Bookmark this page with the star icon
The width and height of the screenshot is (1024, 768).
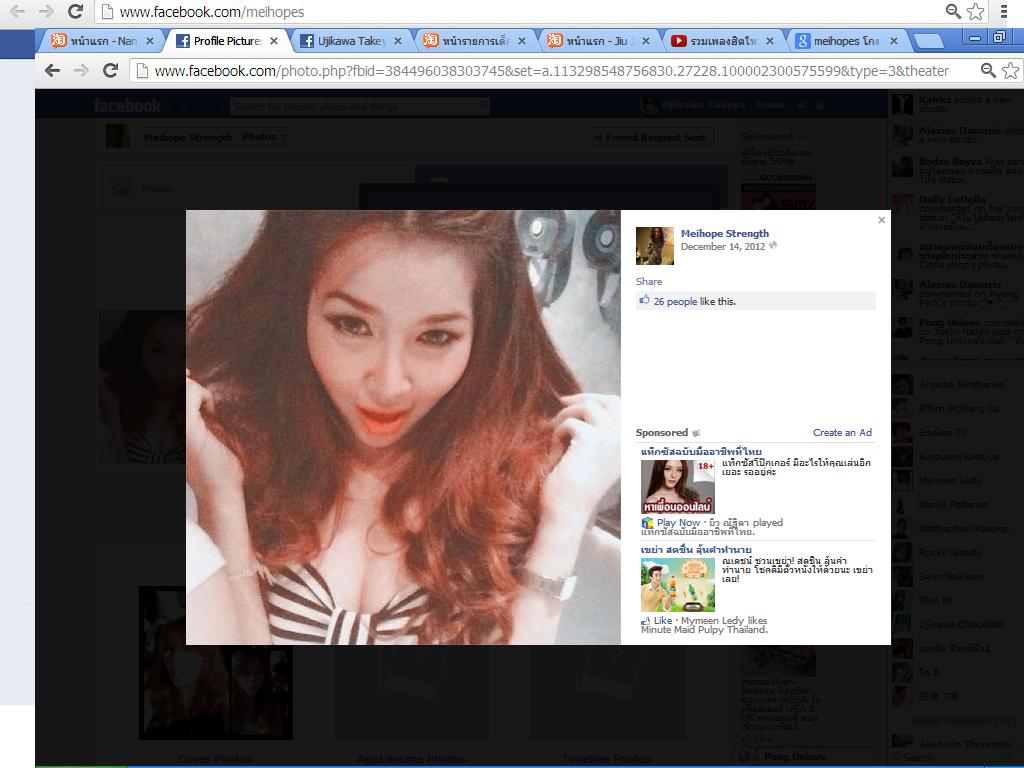[1010, 71]
